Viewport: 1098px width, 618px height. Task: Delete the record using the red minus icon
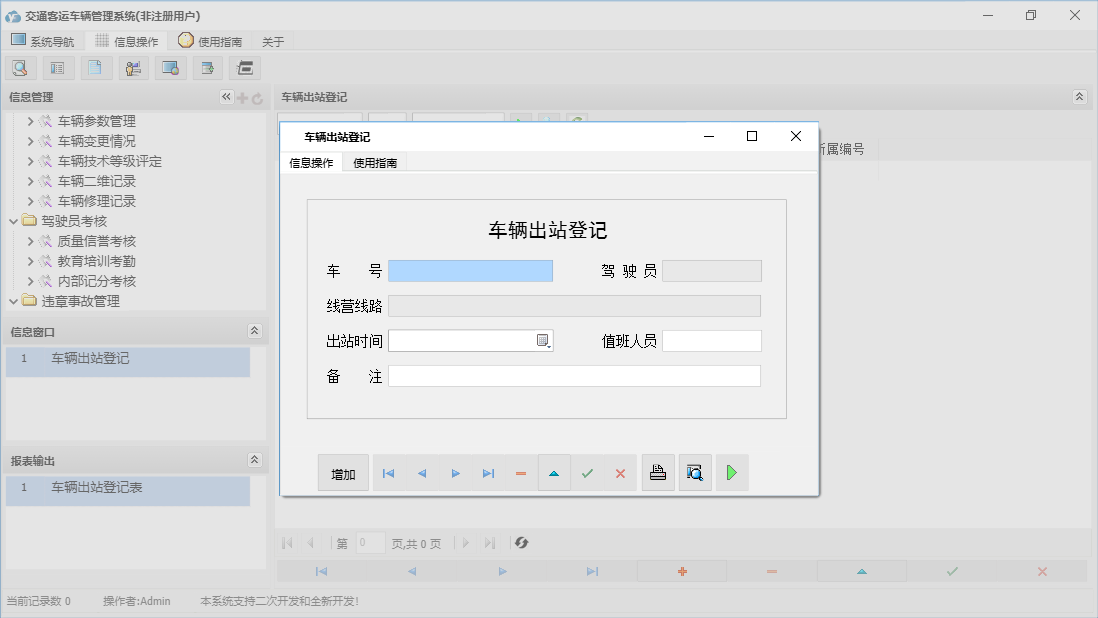tap(520, 472)
